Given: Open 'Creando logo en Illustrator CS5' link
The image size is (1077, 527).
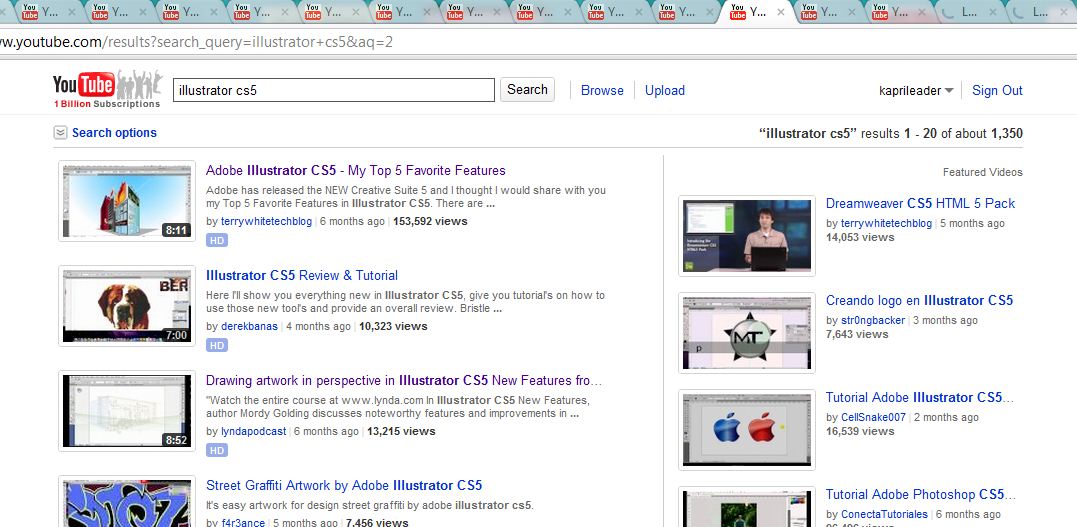Looking at the screenshot, I should click(920, 300).
